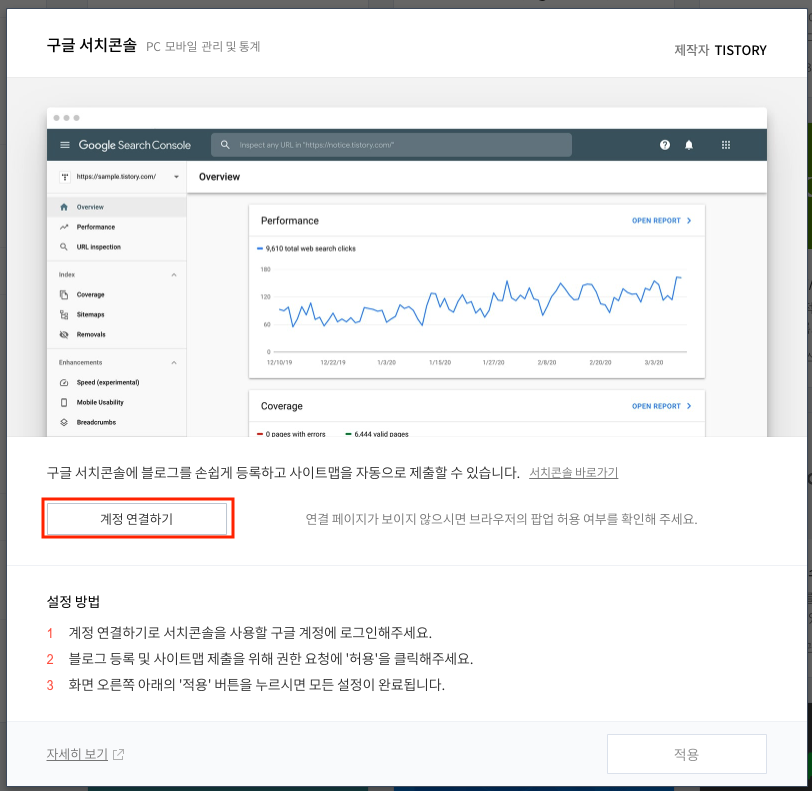Click the 계정 연결하기 button

[137, 519]
